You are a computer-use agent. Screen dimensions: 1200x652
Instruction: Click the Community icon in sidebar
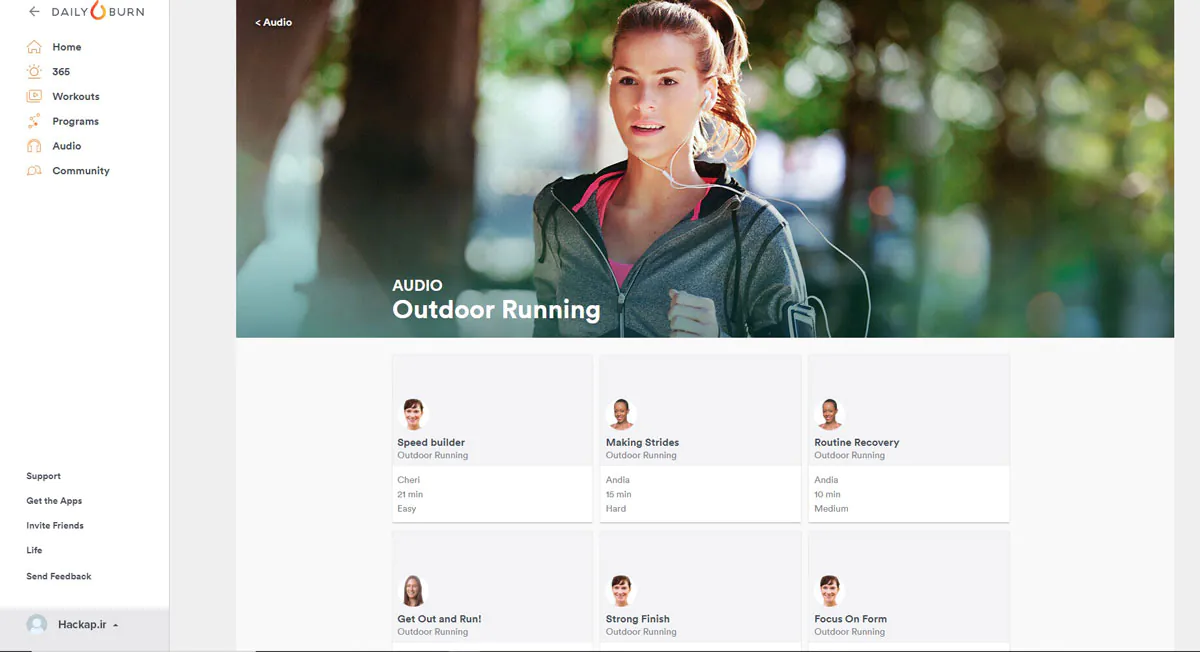pyautogui.click(x=34, y=171)
